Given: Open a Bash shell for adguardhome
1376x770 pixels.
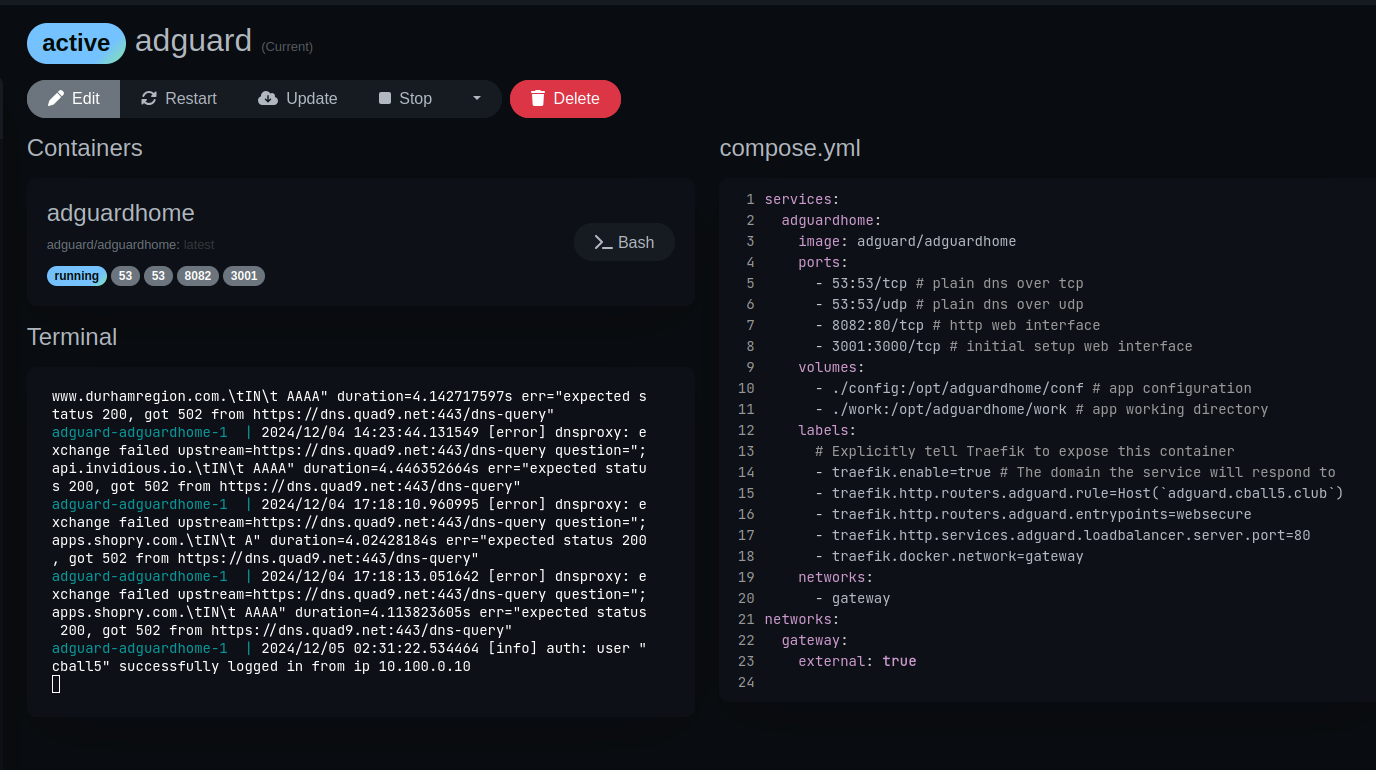Looking at the screenshot, I should click(x=624, y=242).
